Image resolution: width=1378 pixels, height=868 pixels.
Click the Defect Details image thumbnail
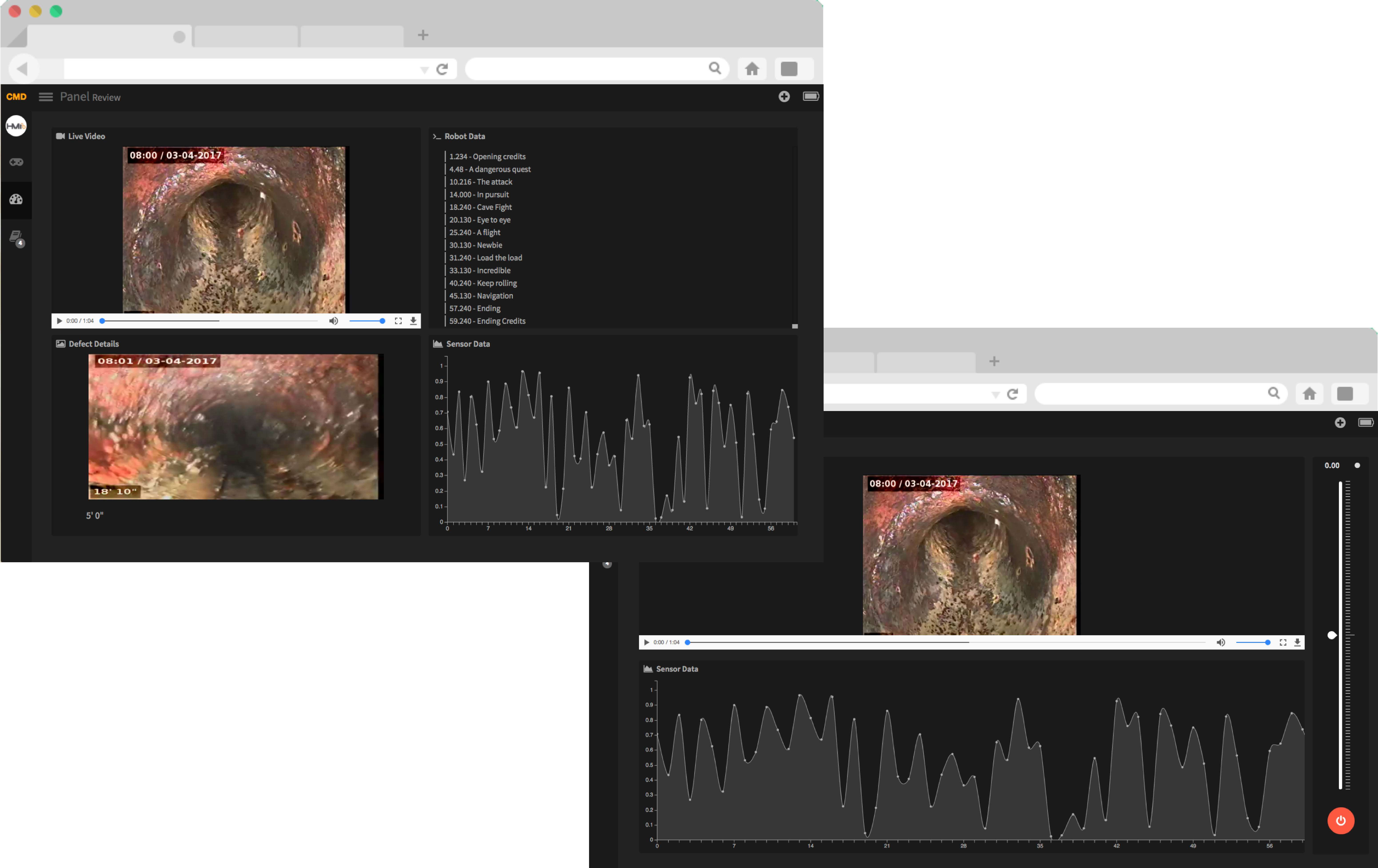click(x=236, y=426)
